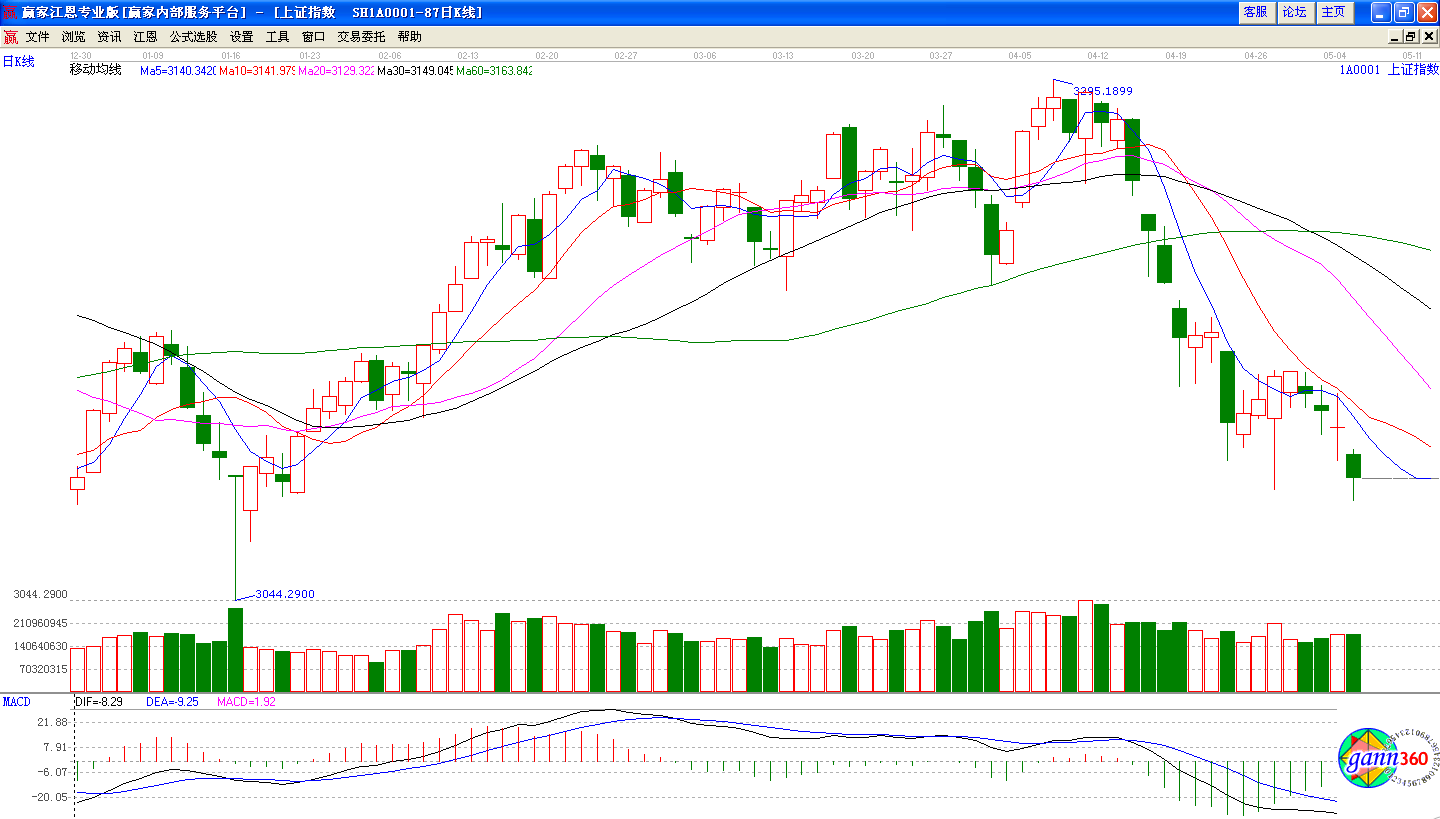Select the 05-04 date on the time axis
Screen dimensions: 1440x819
pyautogui.click(x=1335, y=56)
